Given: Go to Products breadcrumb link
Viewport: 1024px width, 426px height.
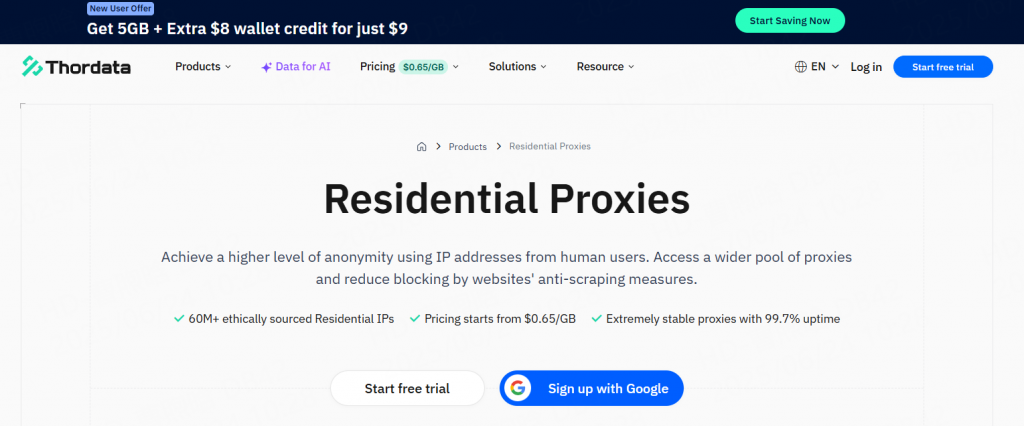Looking at the screenshot, I should tap(468, 146).
